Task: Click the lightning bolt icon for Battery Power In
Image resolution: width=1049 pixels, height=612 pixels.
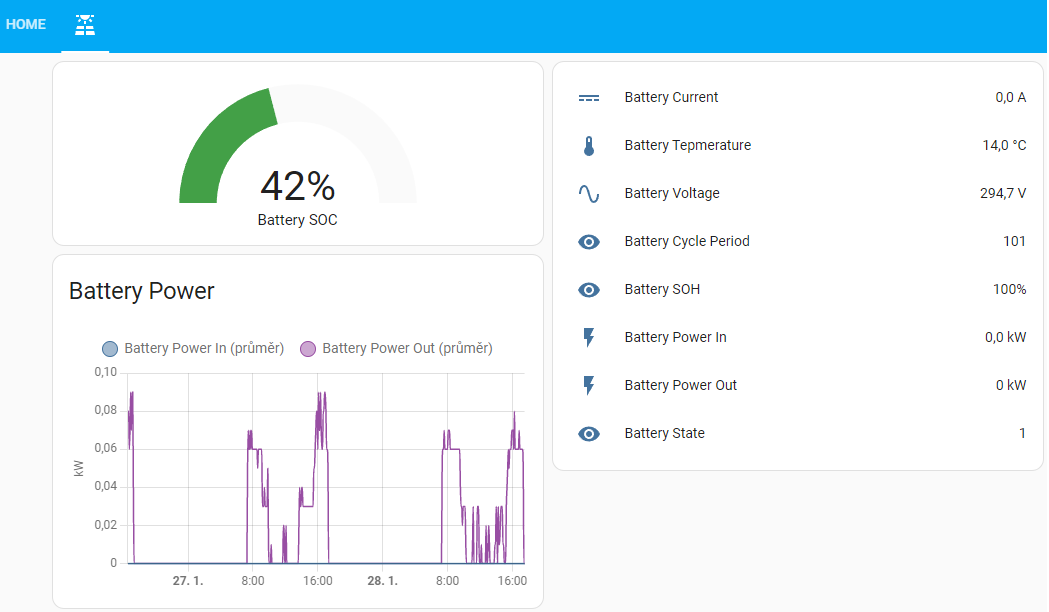Action: point(589,338)
